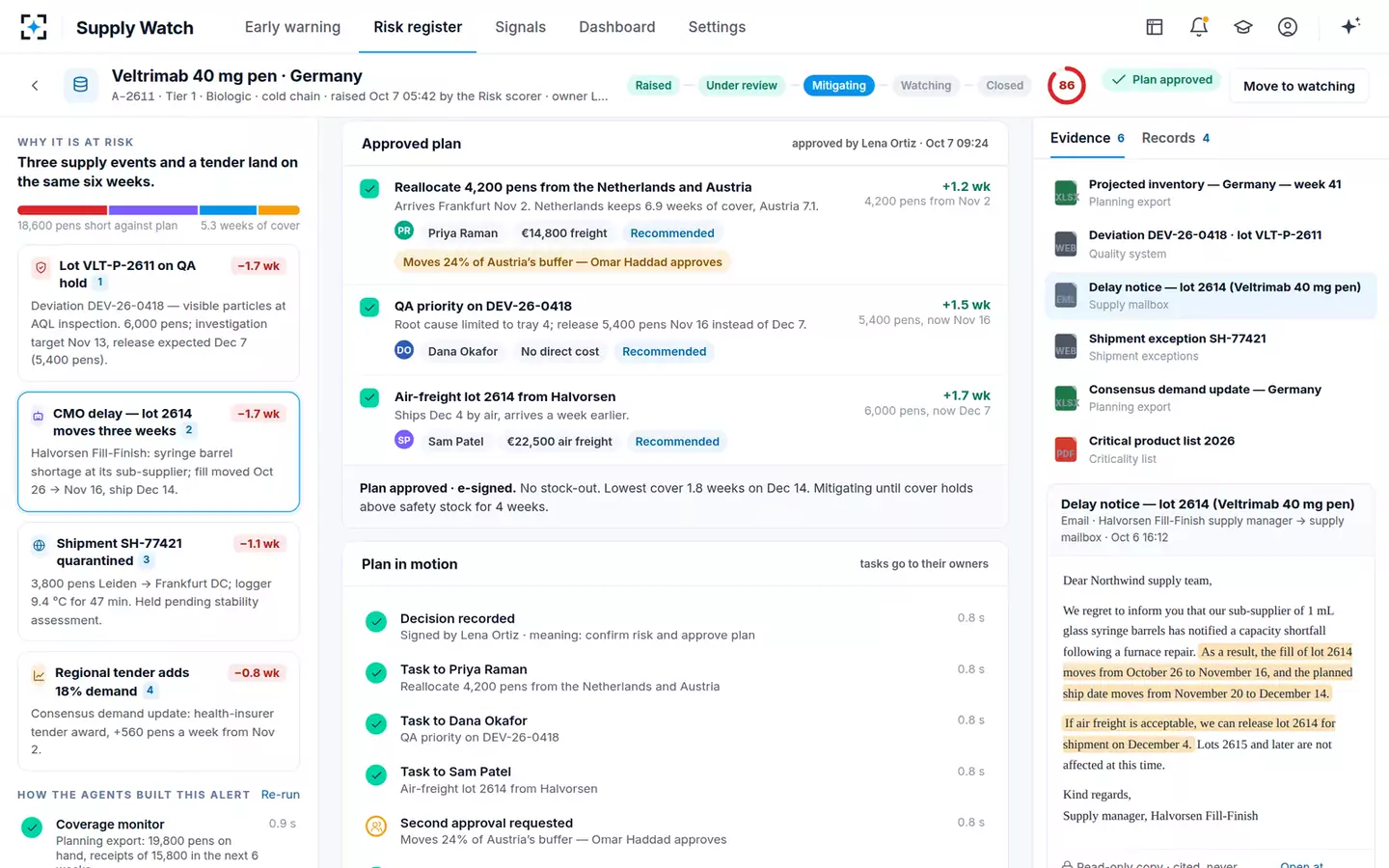Viewport: 1389px width, 868px height.
Task: Open the Consensus demand update — Germany row
Action: 1211,398
